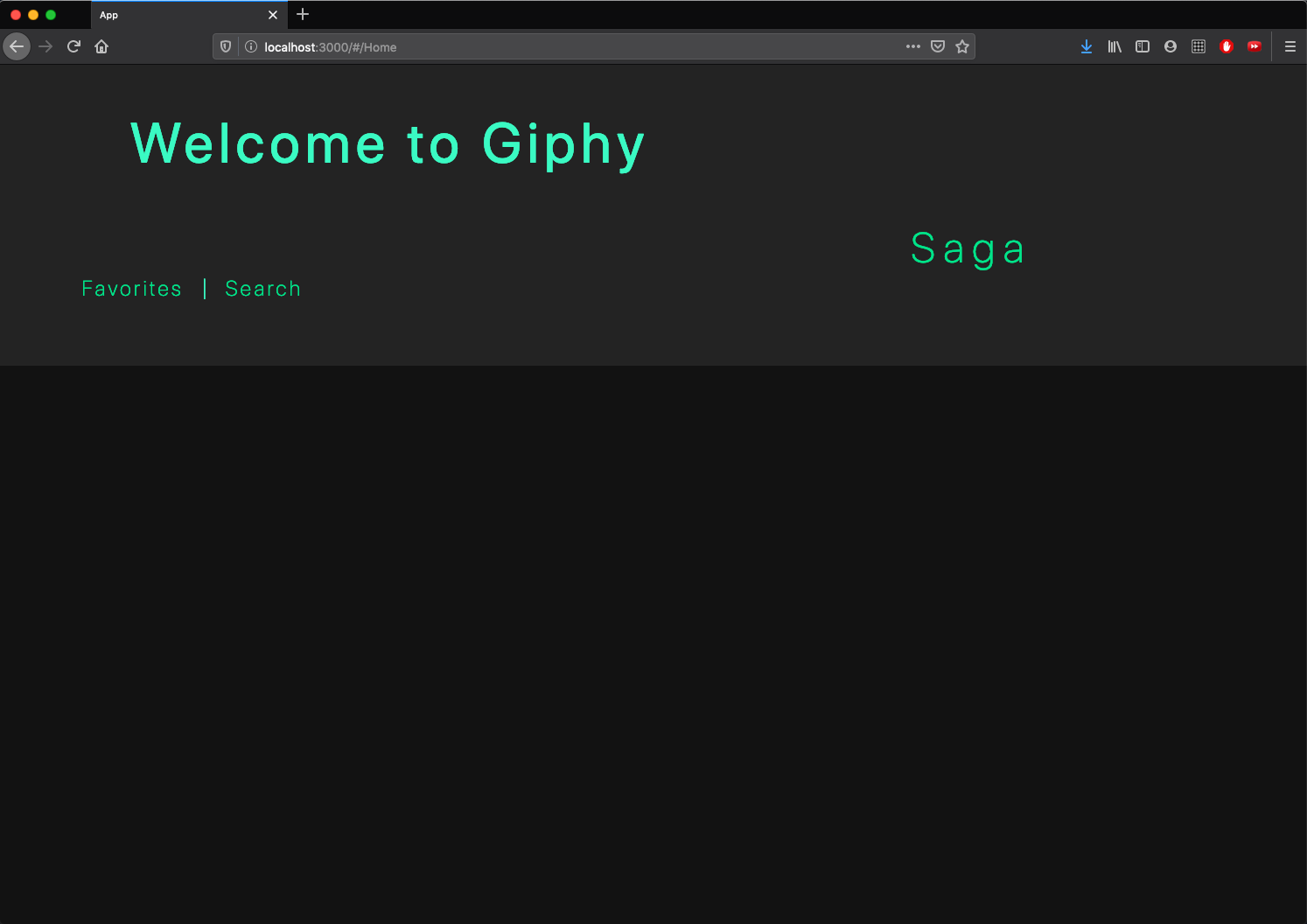
Task: Minimize the browser window
Action: 33,15
